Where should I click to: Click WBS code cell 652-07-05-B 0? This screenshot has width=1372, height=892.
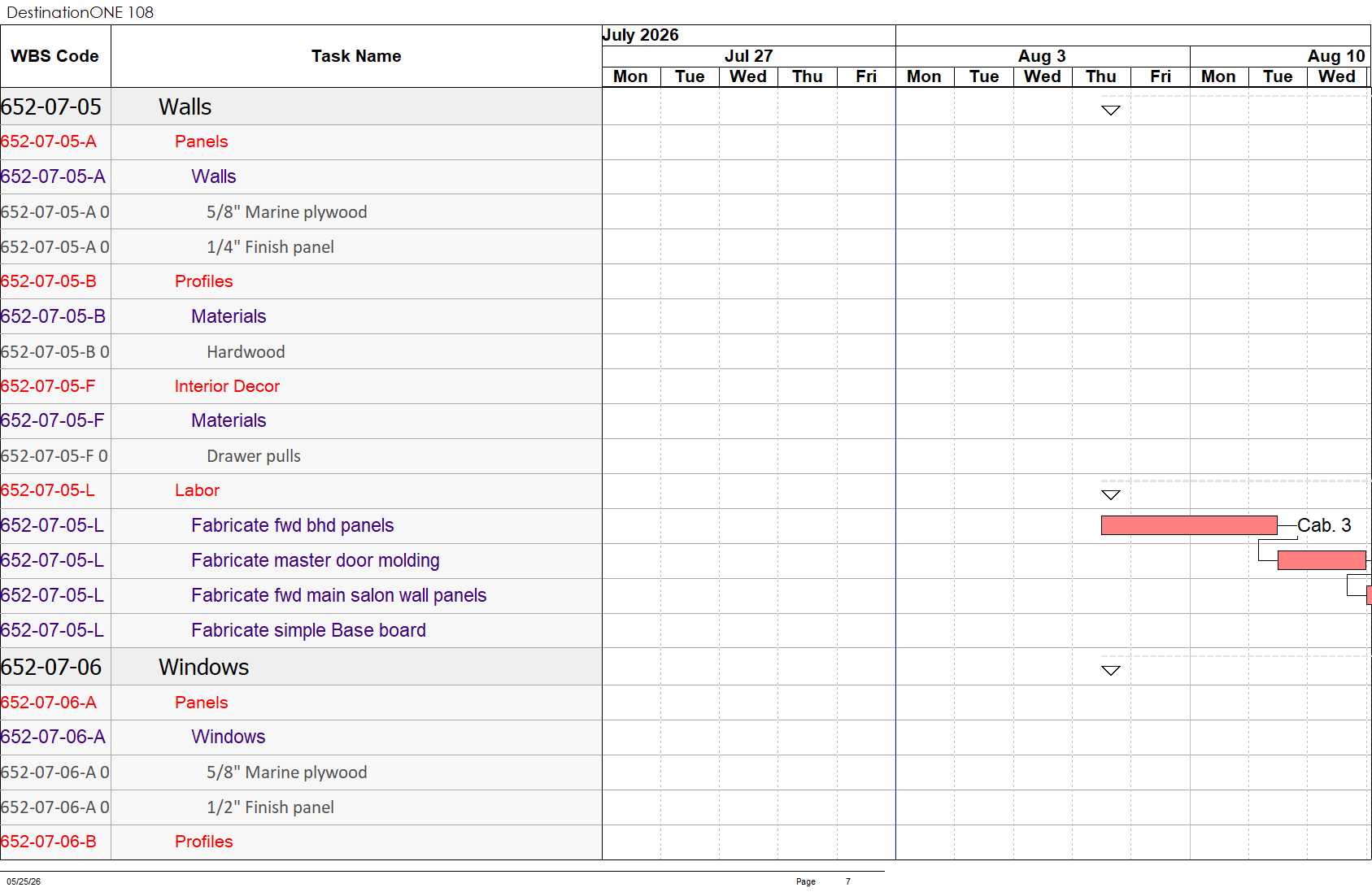(x=55, y=351)
